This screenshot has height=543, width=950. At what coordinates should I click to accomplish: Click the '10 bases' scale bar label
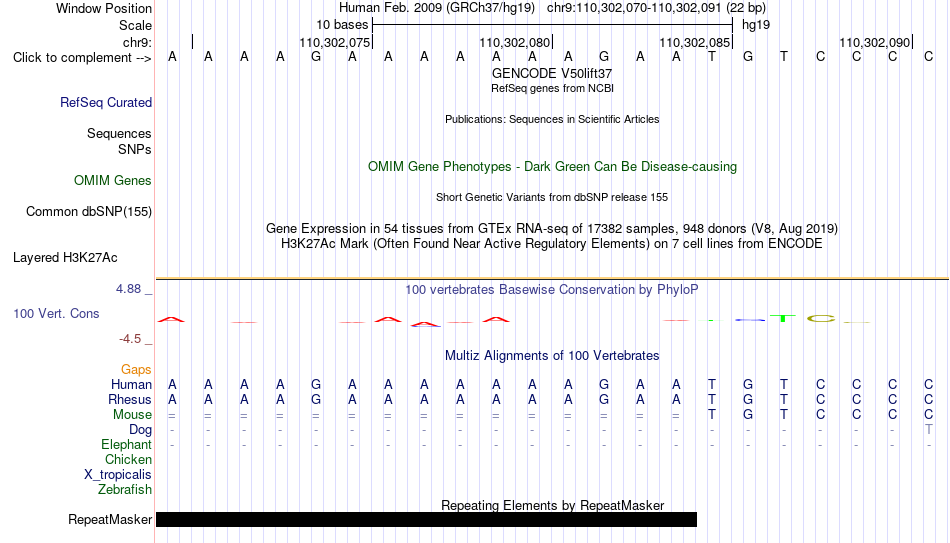342,25
